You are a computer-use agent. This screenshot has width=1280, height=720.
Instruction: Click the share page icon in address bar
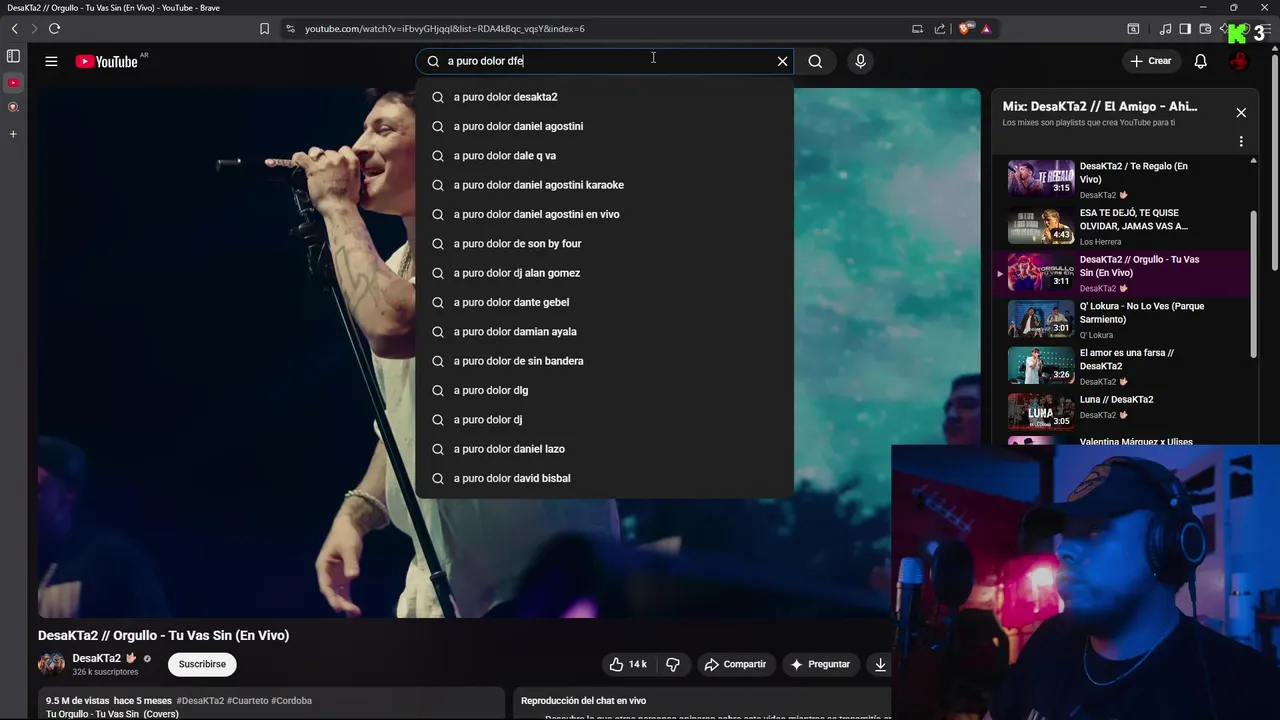(x=939, y=29)
